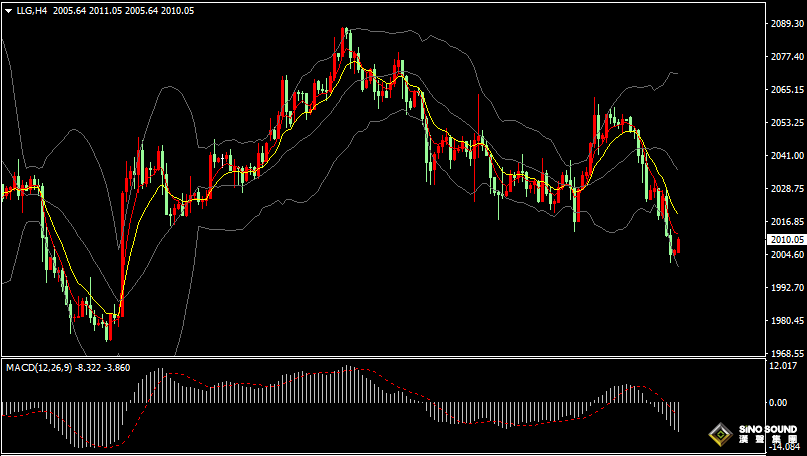The image size is (807, 456).
Task: Select the last red candle on chart
Action: tap(678, 244)
